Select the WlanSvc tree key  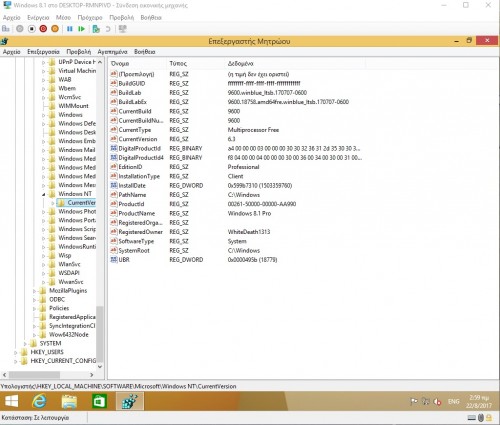click(x=69, y=264)
